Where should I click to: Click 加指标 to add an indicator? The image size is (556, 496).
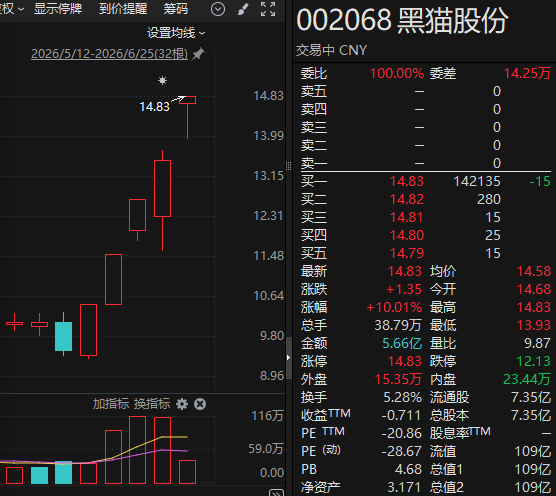coord(111,404)
